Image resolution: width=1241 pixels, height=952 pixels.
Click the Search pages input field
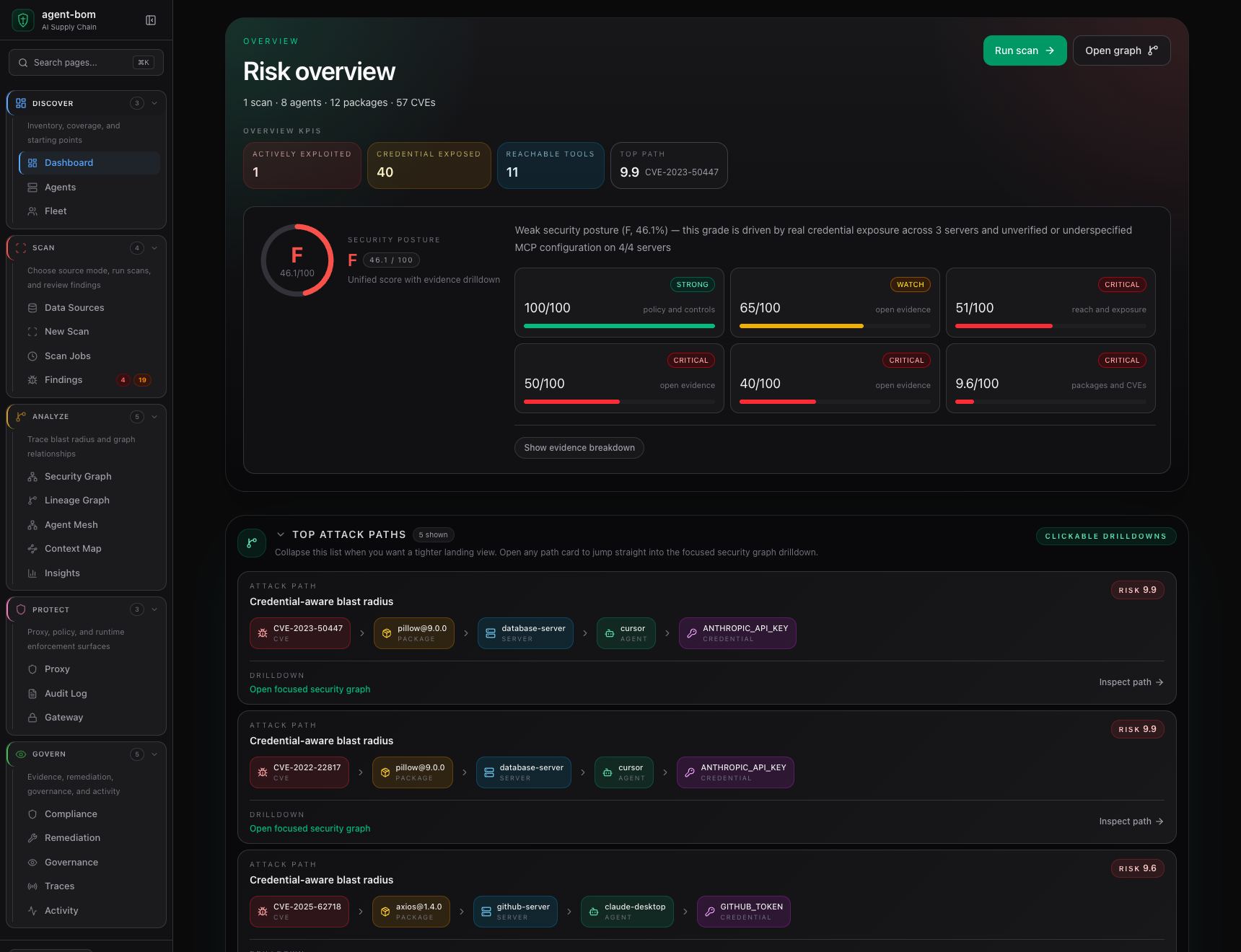[85, 62]
